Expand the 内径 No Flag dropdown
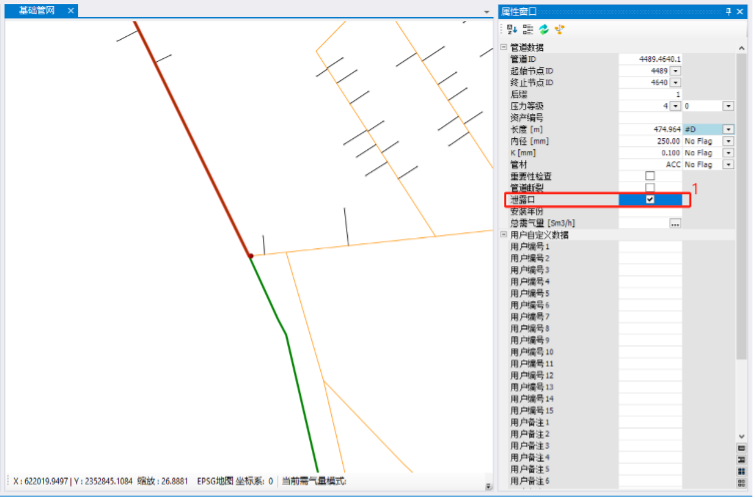Viewport: 755px width, 498px height. (728, 141)
